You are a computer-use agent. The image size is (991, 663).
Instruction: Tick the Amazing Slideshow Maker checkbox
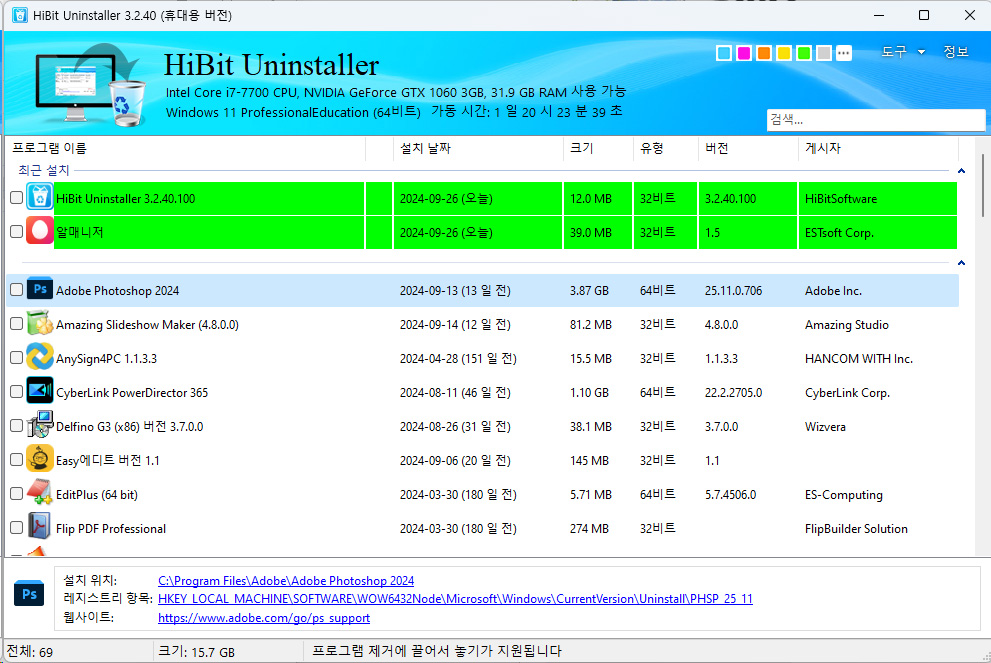coord(16,324)
